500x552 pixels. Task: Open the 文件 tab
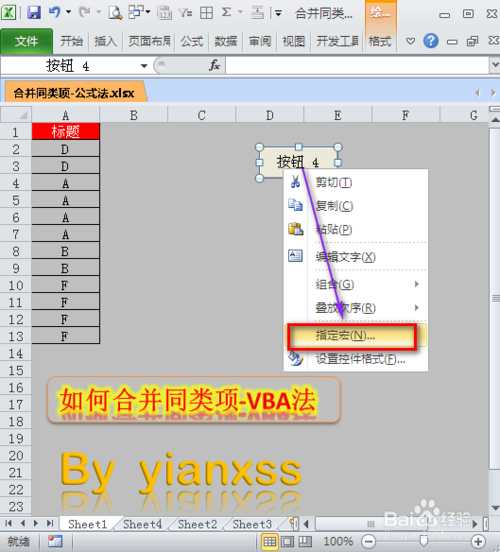coord(26,41)
